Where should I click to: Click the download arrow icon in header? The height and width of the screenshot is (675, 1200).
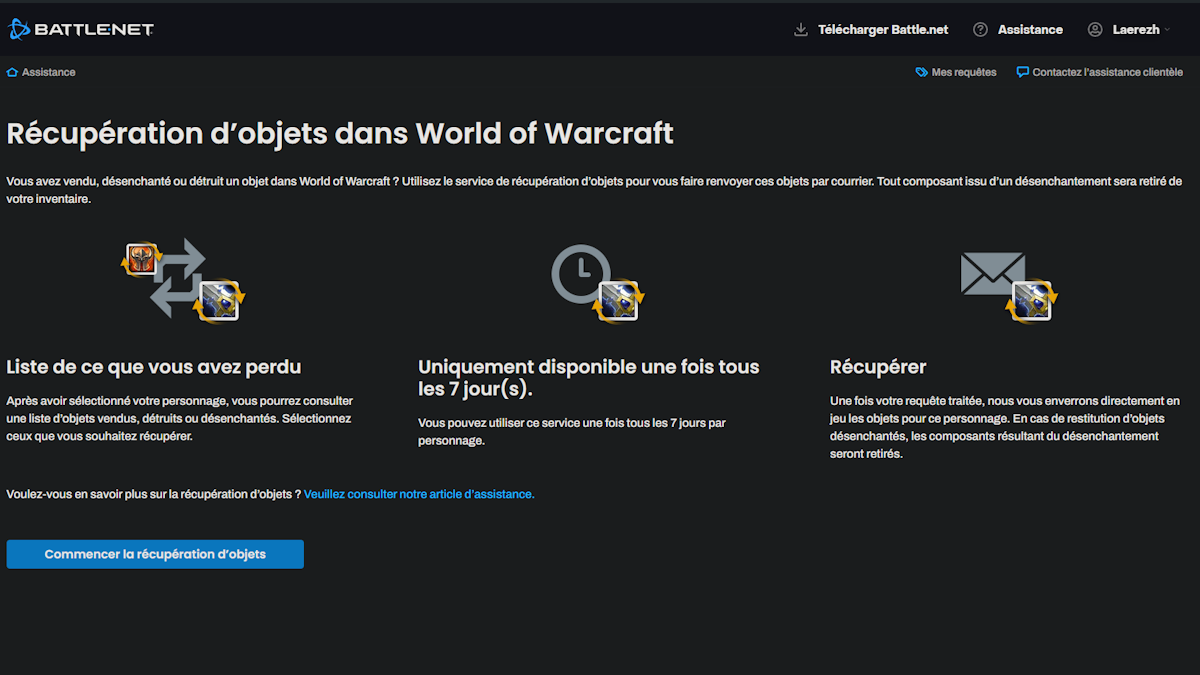click(800, 30)
